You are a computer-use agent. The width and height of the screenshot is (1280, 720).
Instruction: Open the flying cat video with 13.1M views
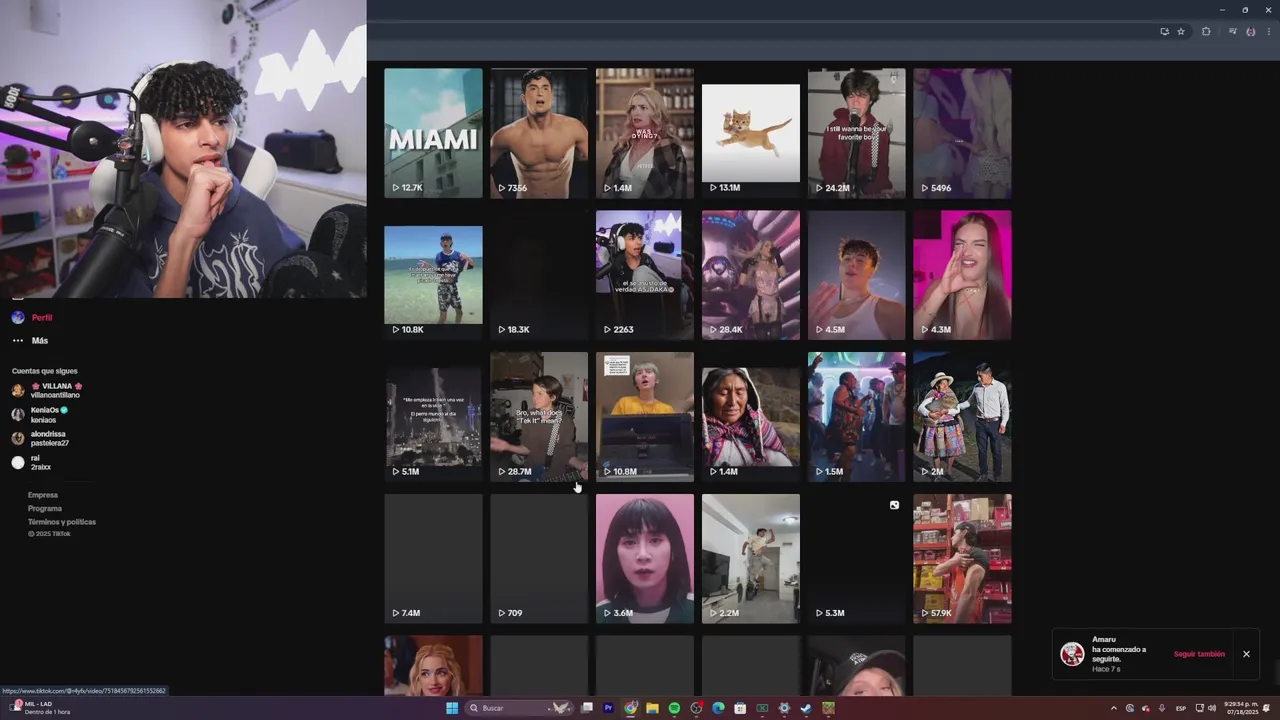point(751,133)
